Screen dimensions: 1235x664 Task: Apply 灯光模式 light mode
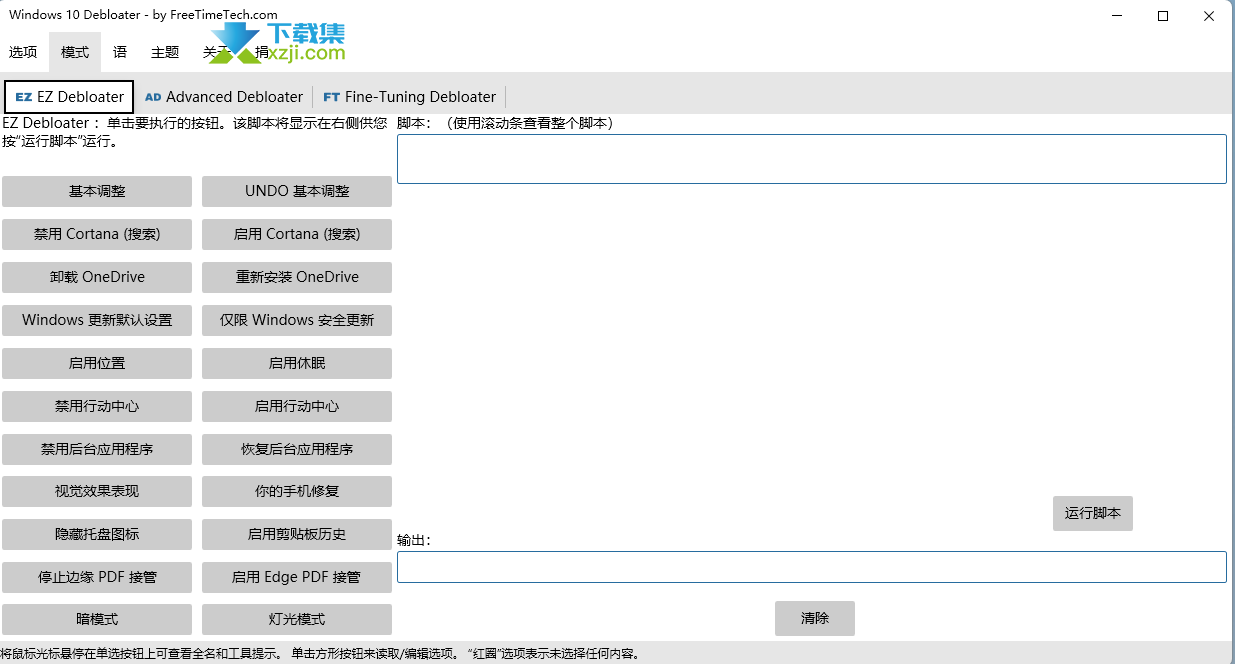tap(297, 619)
